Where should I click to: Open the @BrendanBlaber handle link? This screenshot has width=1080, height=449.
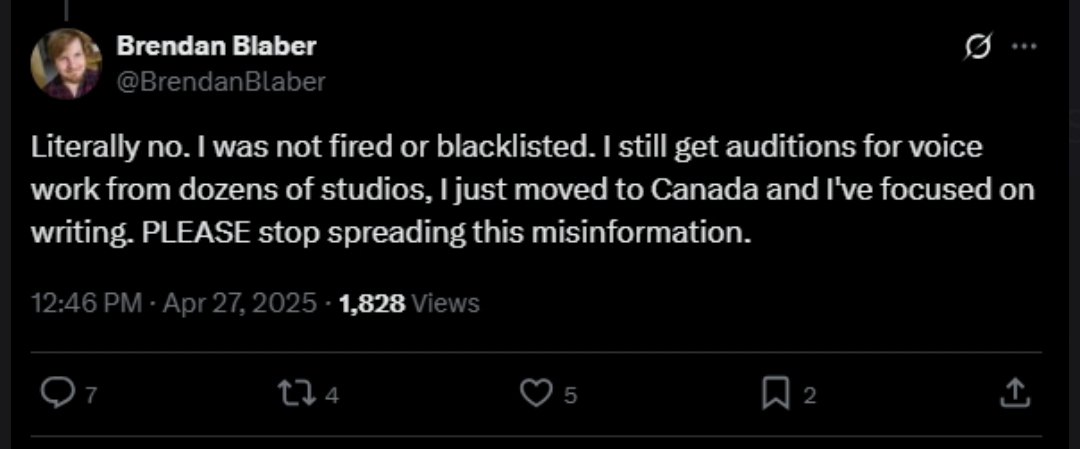[221, 82]
